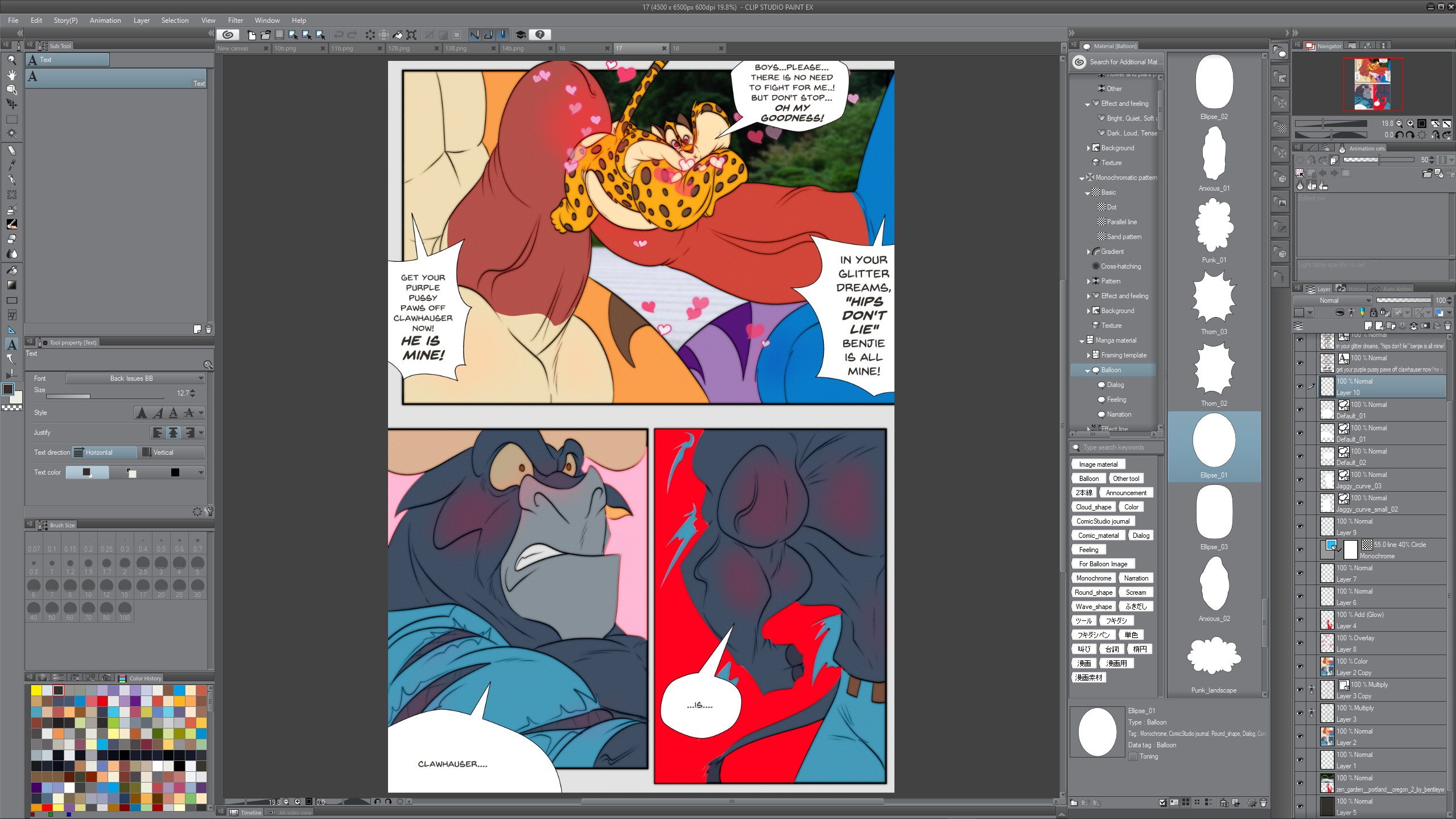Open the Font dropdown Back Issues BB
The height and width of the screenshot is (819, 1456).
[x=135, y=378]
